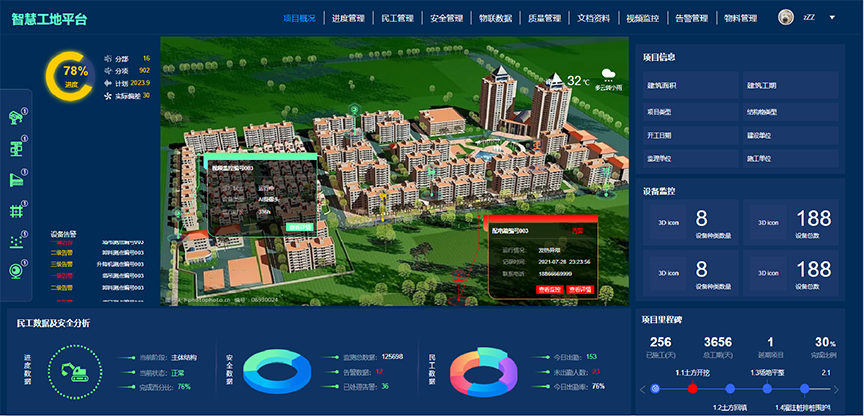Image resolution: width=864 pixels, height=416 pixels.
Task: Click green 查看详情 button in camera popup
Action: [x=297, y=228]
